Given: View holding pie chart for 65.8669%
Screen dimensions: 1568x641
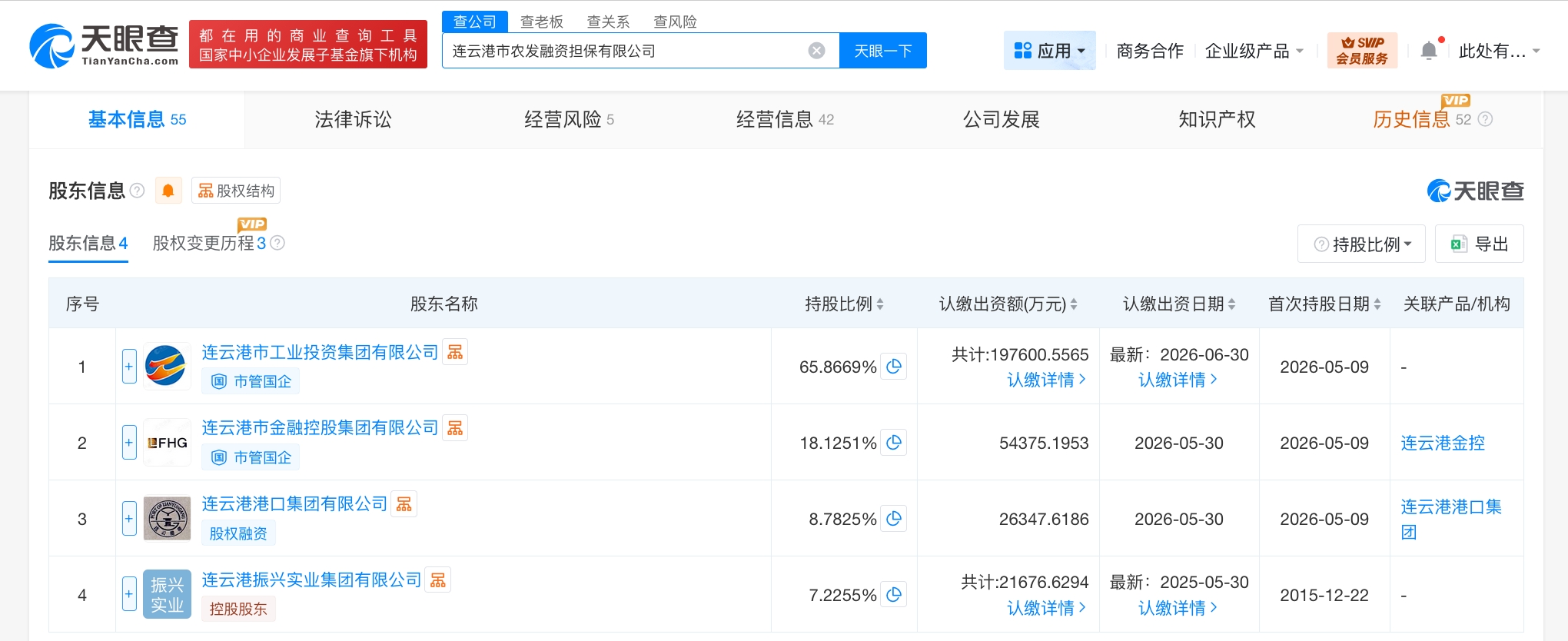Looking at the screenshot, I should [893, 367].
